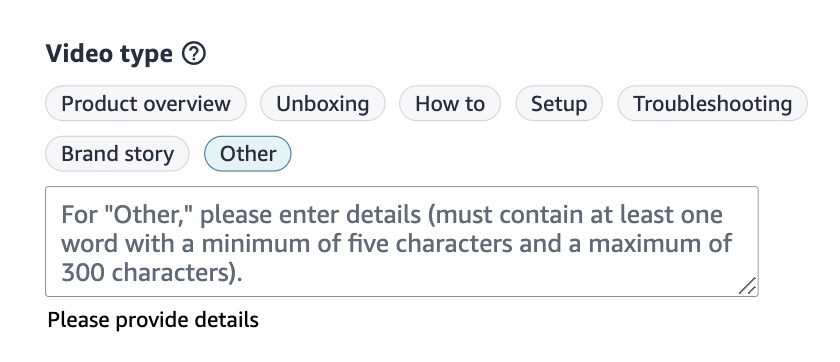
Task: Focus the Other details text area
Action: pos(402,242)
